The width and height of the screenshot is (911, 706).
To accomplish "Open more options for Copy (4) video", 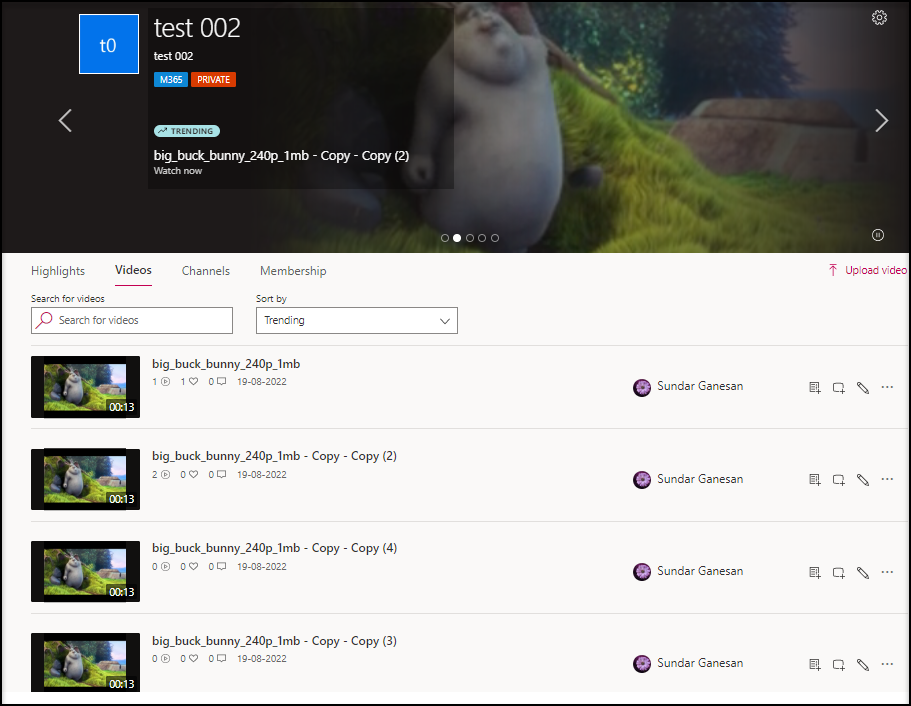I will click(x=887, y=572).
